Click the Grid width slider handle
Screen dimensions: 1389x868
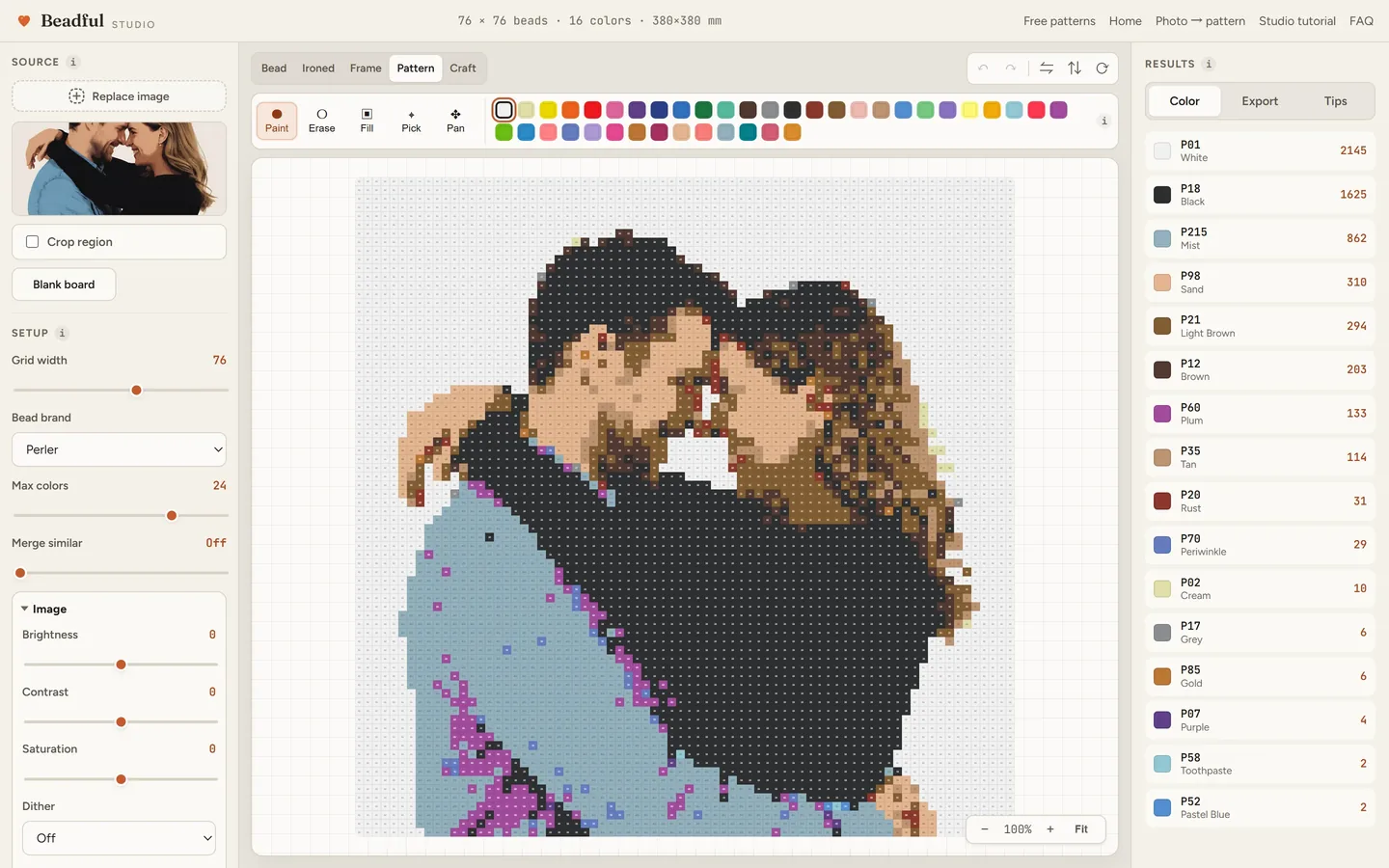click(x=136, y=391)
